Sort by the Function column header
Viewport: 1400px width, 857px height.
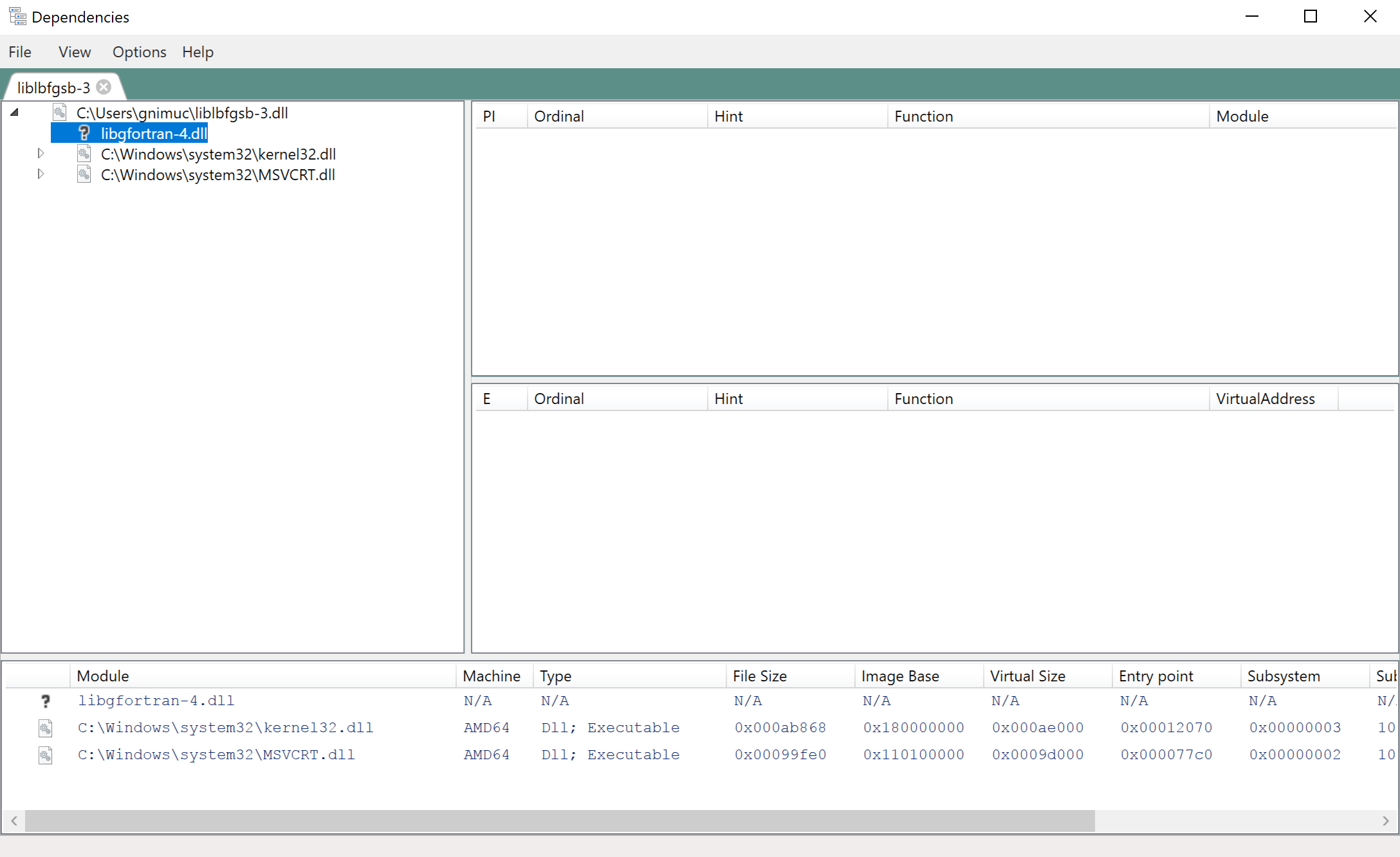pyautogui.click(x=924, y=116)
